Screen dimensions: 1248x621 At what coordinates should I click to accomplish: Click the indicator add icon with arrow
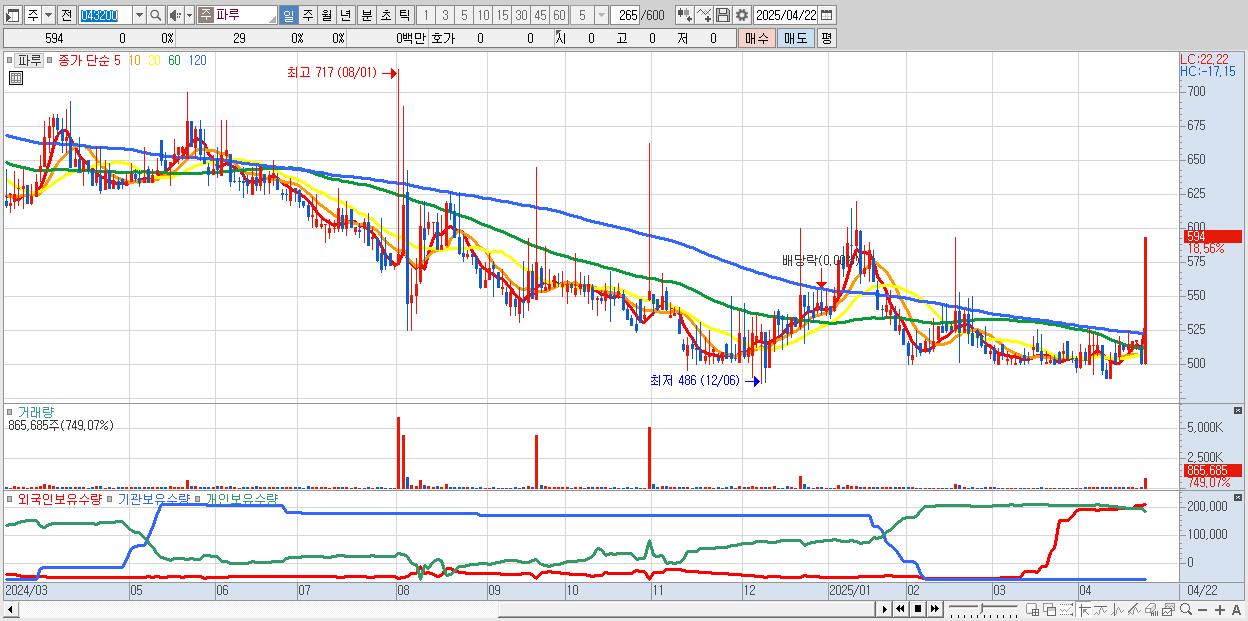pos(684,15)
